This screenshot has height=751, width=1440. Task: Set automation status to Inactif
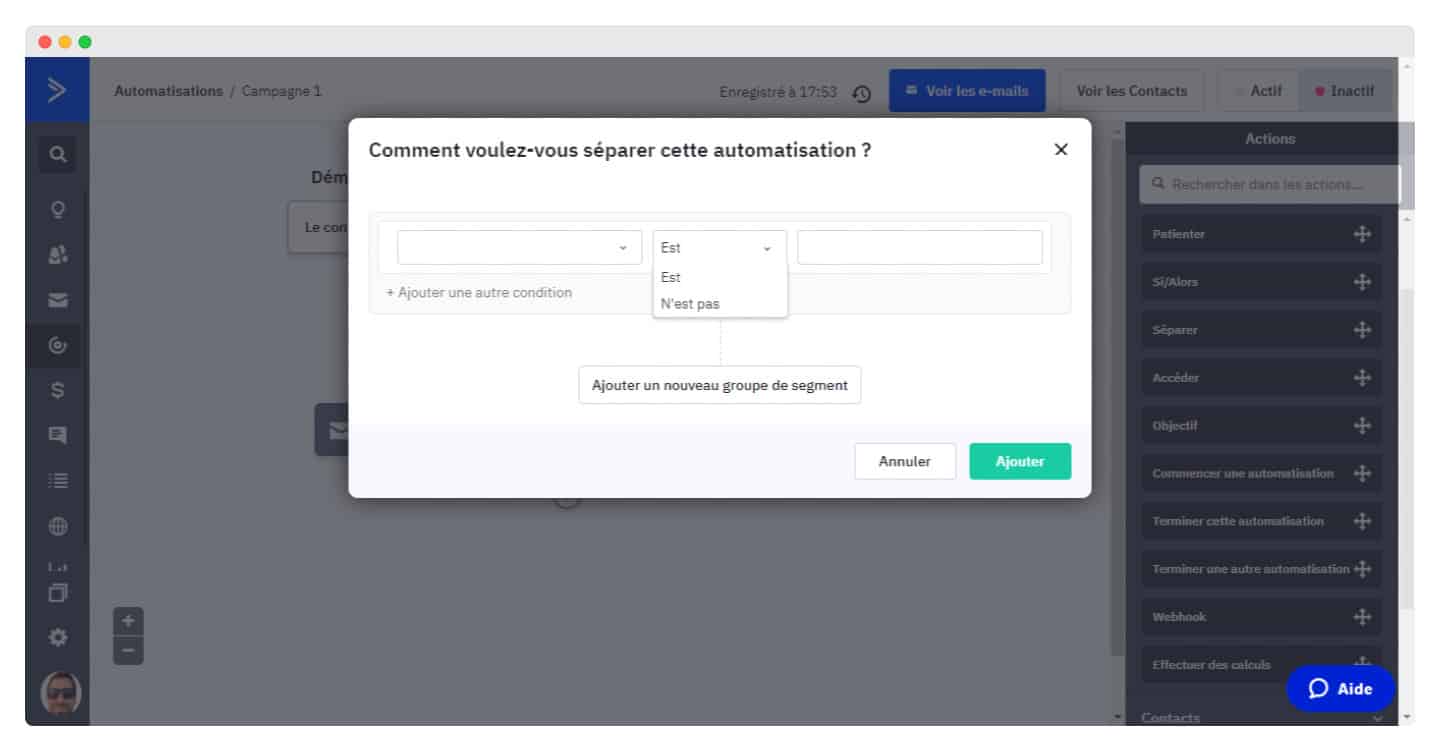coord(1345,91)
